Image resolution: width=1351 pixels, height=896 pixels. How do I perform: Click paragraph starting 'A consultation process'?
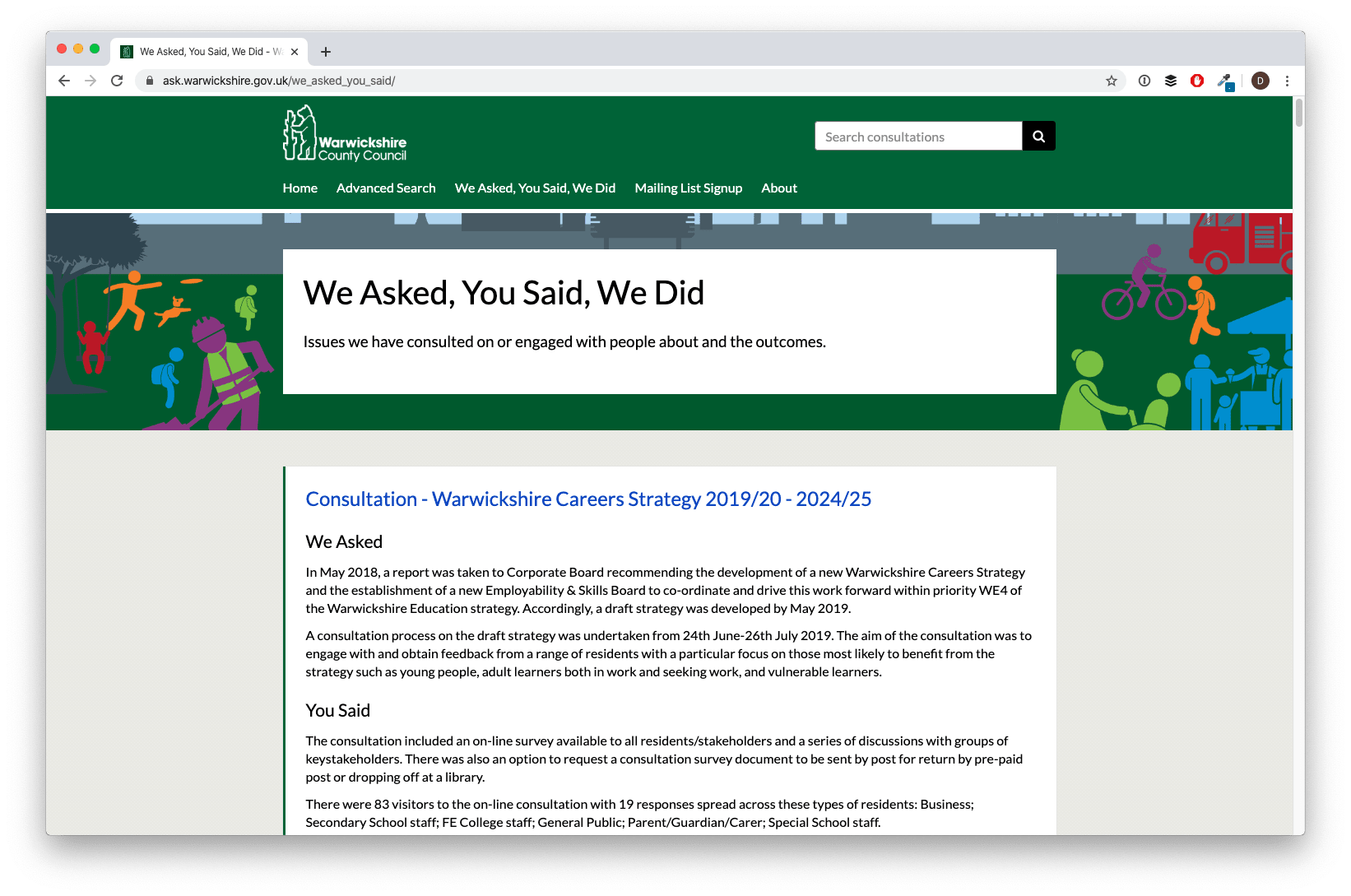[x=669, y=654]
